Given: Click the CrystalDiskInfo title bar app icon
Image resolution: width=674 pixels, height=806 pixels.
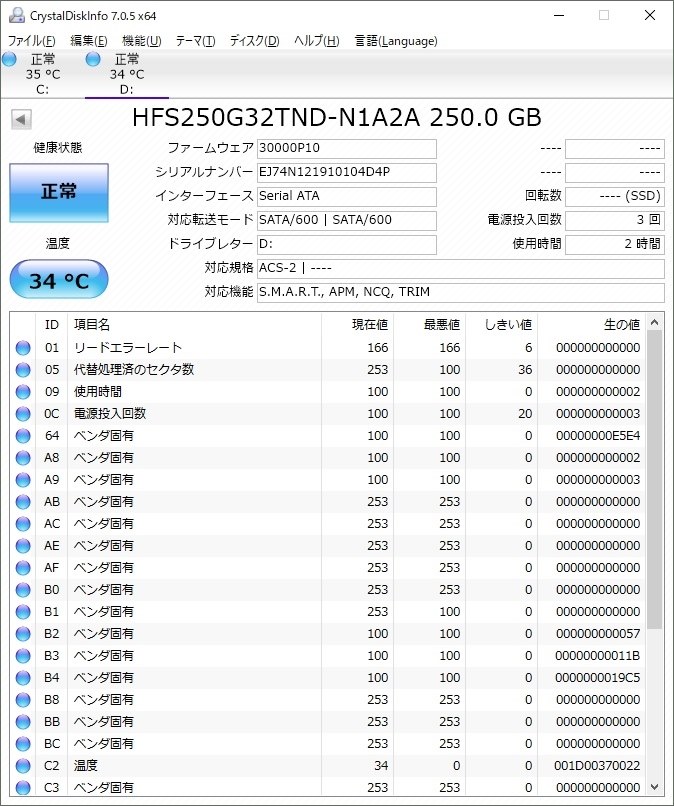Looking at the screenshot, I should coord(17,15).
